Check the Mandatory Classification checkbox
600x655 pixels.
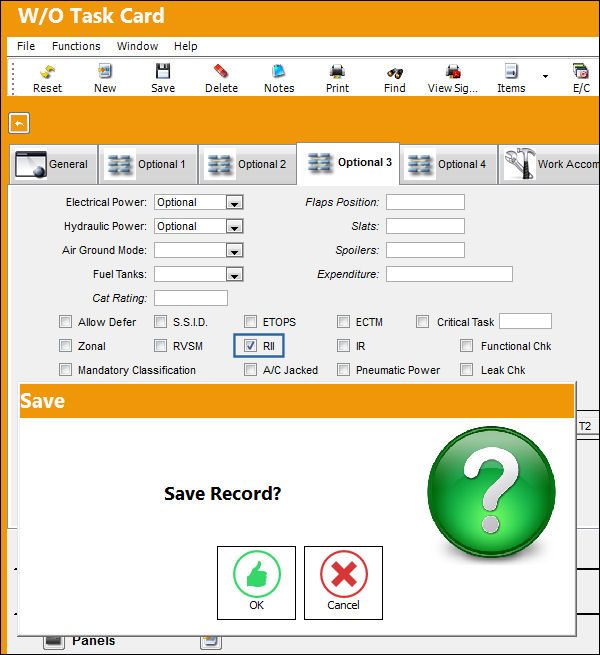(65, 370)
